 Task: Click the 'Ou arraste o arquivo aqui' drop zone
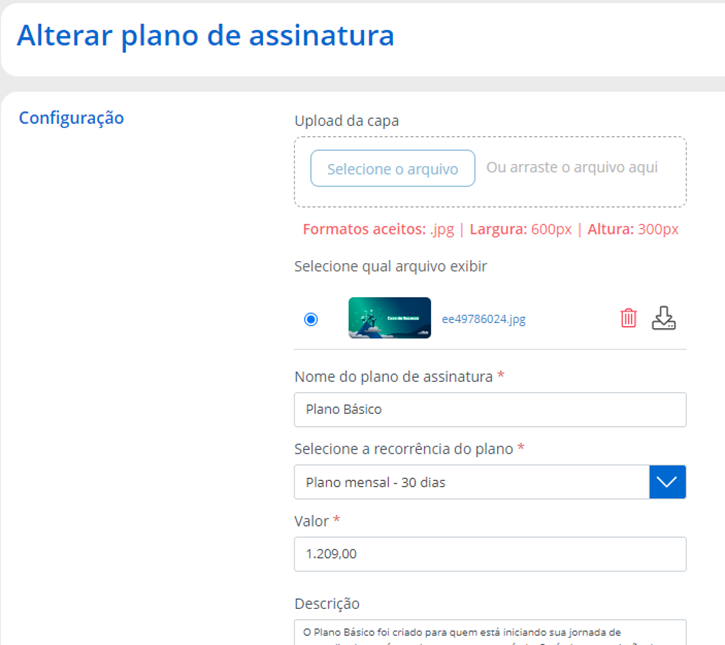pyautogui.click(x=572, y=168)
